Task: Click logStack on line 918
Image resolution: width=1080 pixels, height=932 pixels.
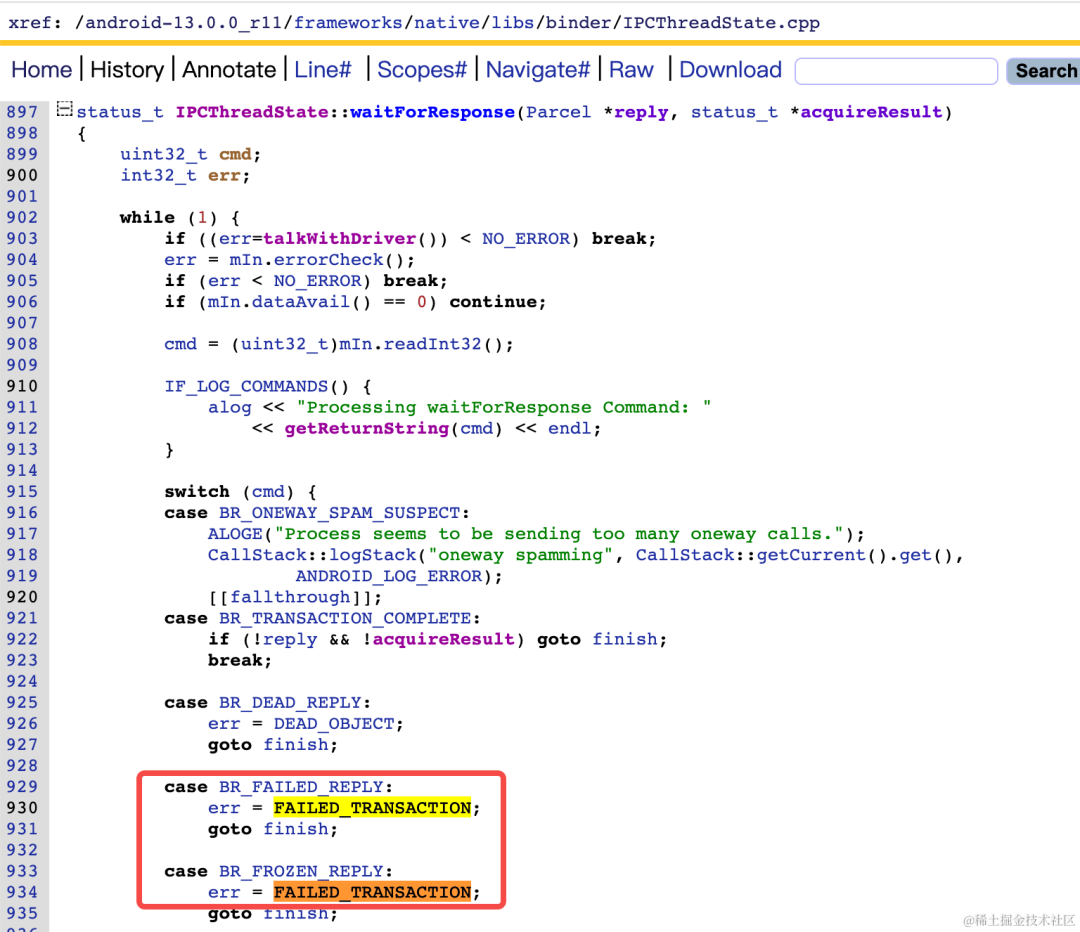Action: click(x=373, y=555)
